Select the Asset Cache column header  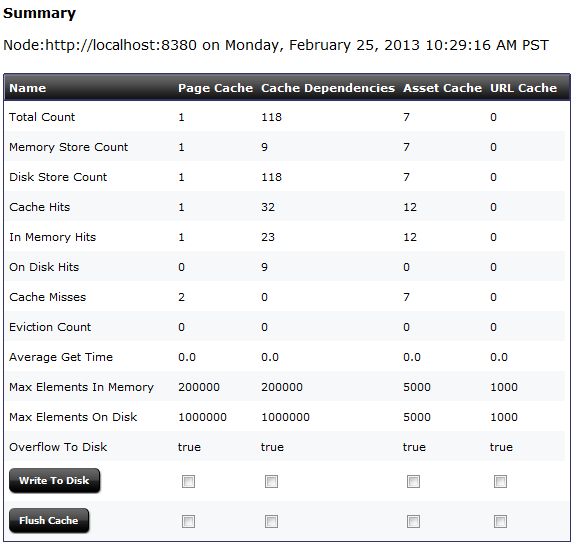tap(442, 88)
